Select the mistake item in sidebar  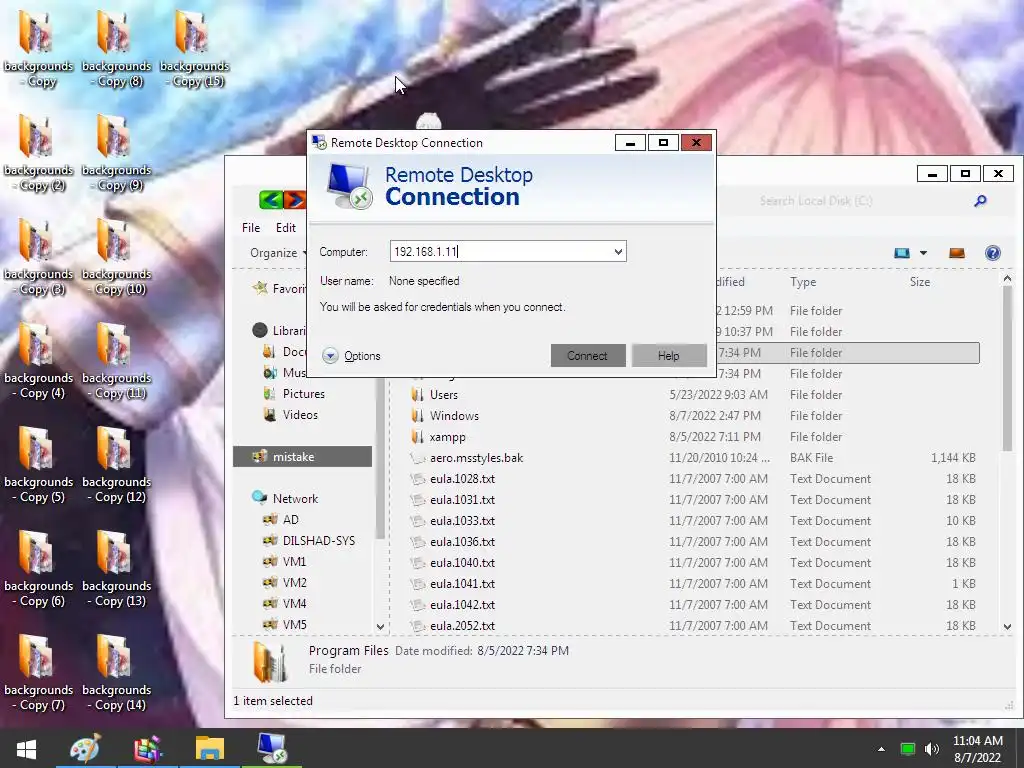point(302,456)
